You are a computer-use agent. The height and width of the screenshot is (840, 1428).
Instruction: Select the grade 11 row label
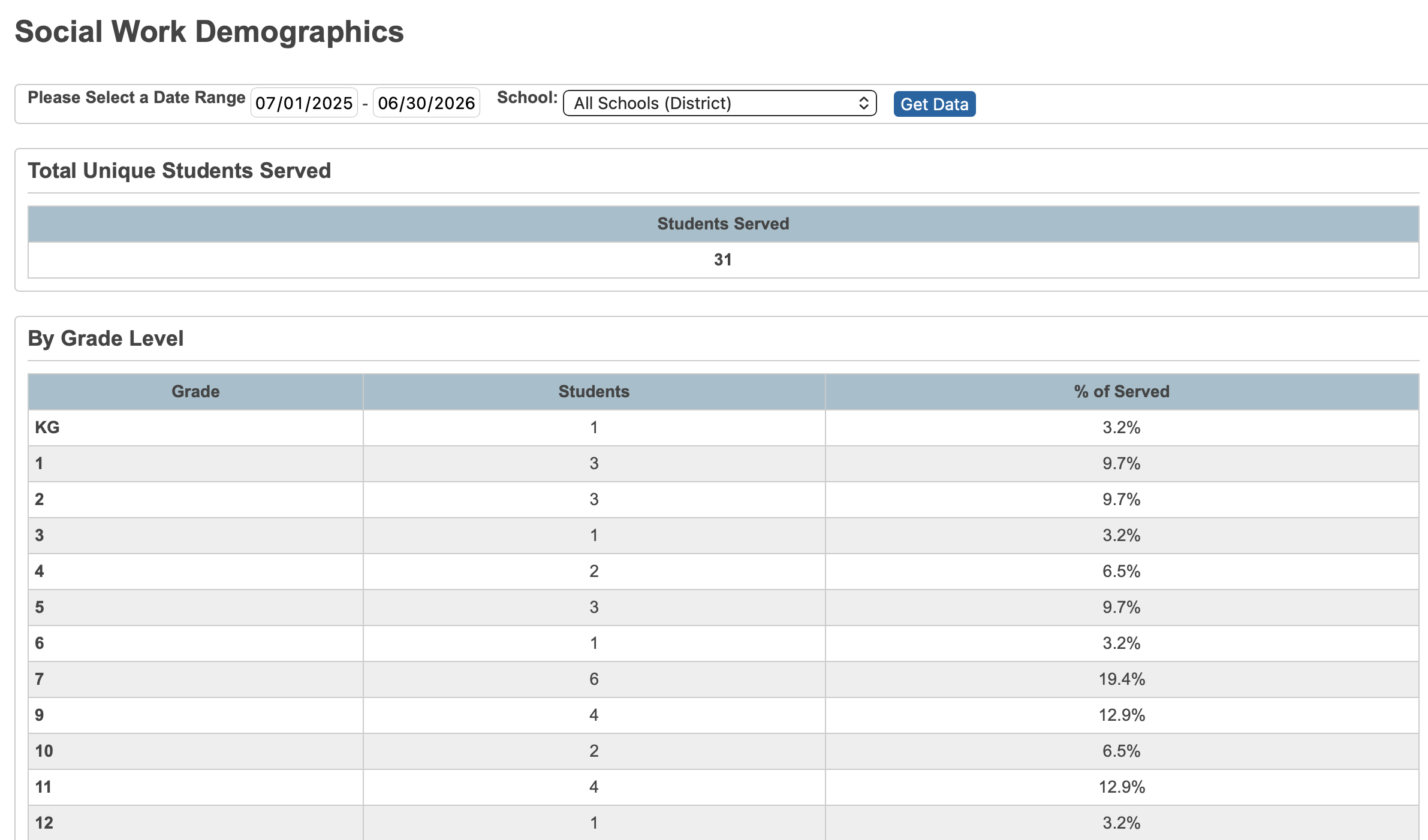coord(43,787)
